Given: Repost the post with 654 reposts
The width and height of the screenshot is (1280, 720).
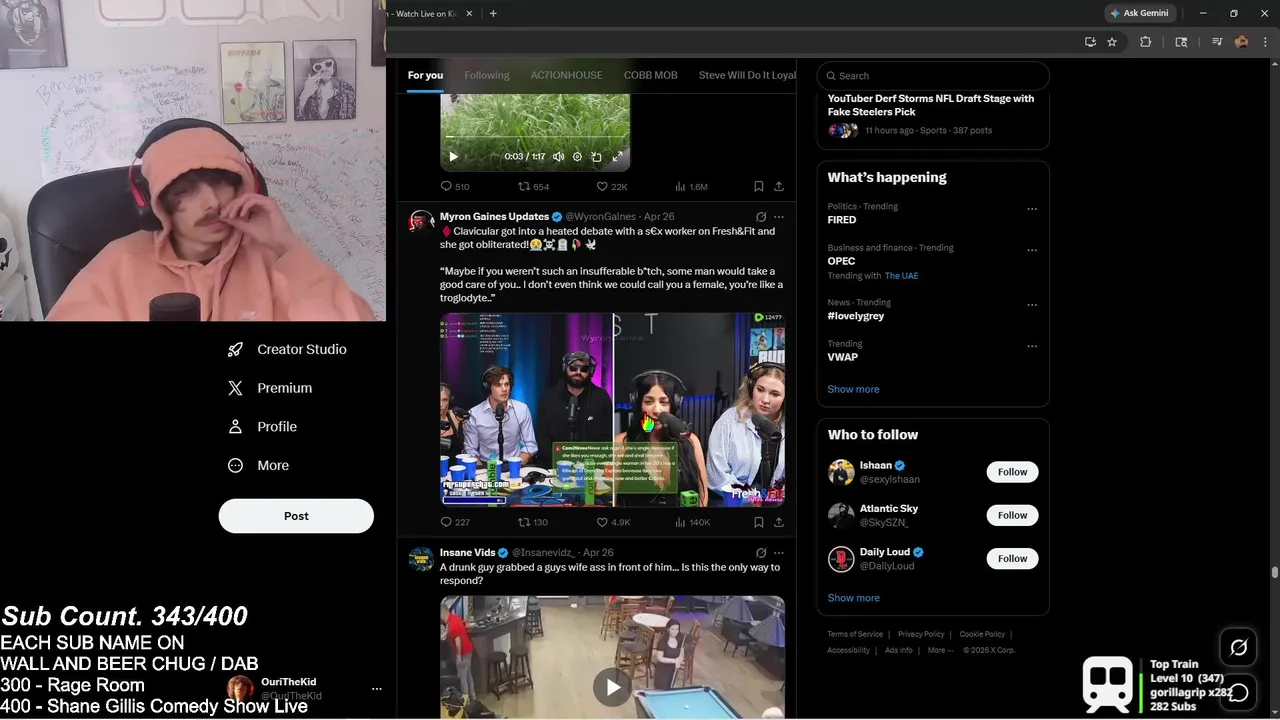Looking at the screenshot, I should (x=533, y=187).
